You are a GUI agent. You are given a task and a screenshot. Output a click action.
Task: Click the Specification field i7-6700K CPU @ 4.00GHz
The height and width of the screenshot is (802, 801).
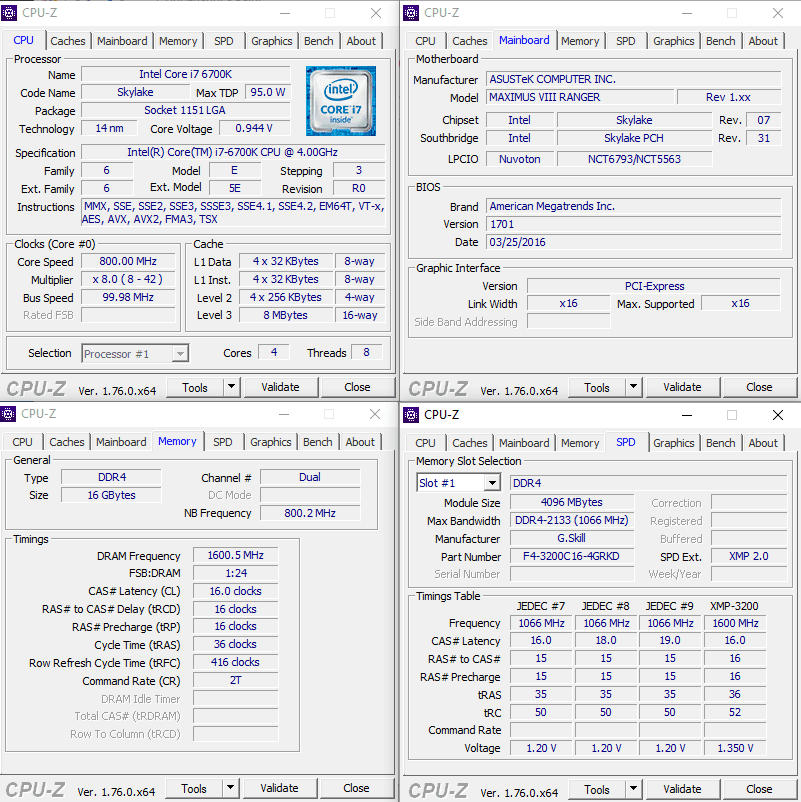(x=233, y=152)
